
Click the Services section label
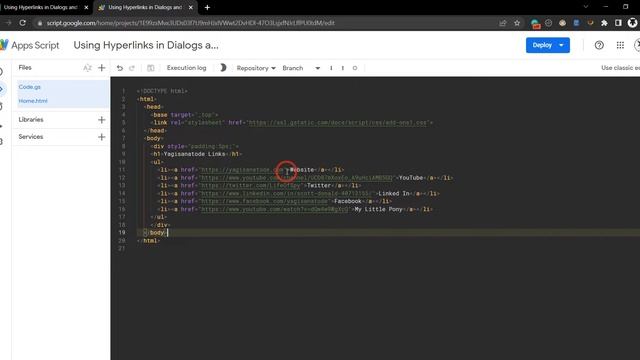click(31, 137)
